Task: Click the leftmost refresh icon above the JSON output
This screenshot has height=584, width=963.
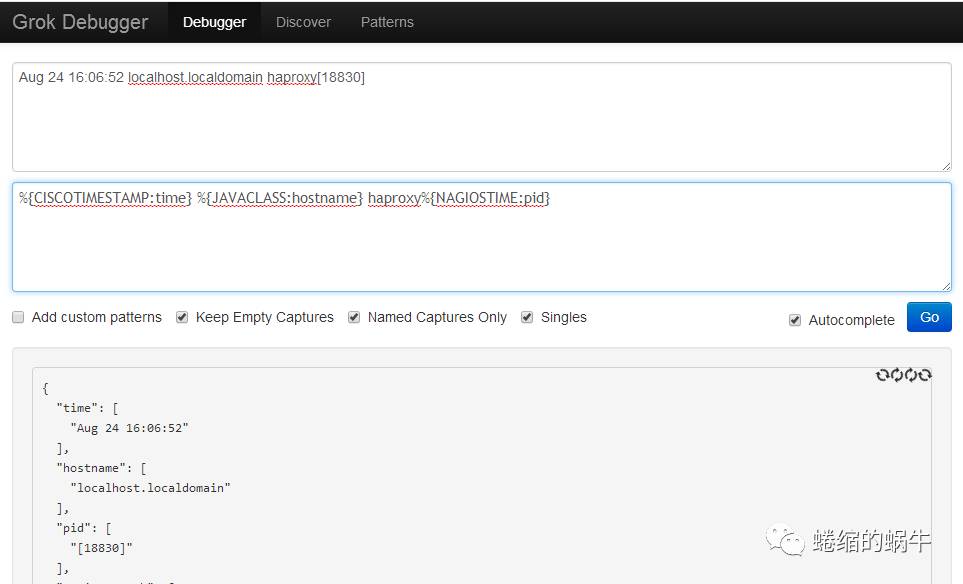Action: coord(882,375)
